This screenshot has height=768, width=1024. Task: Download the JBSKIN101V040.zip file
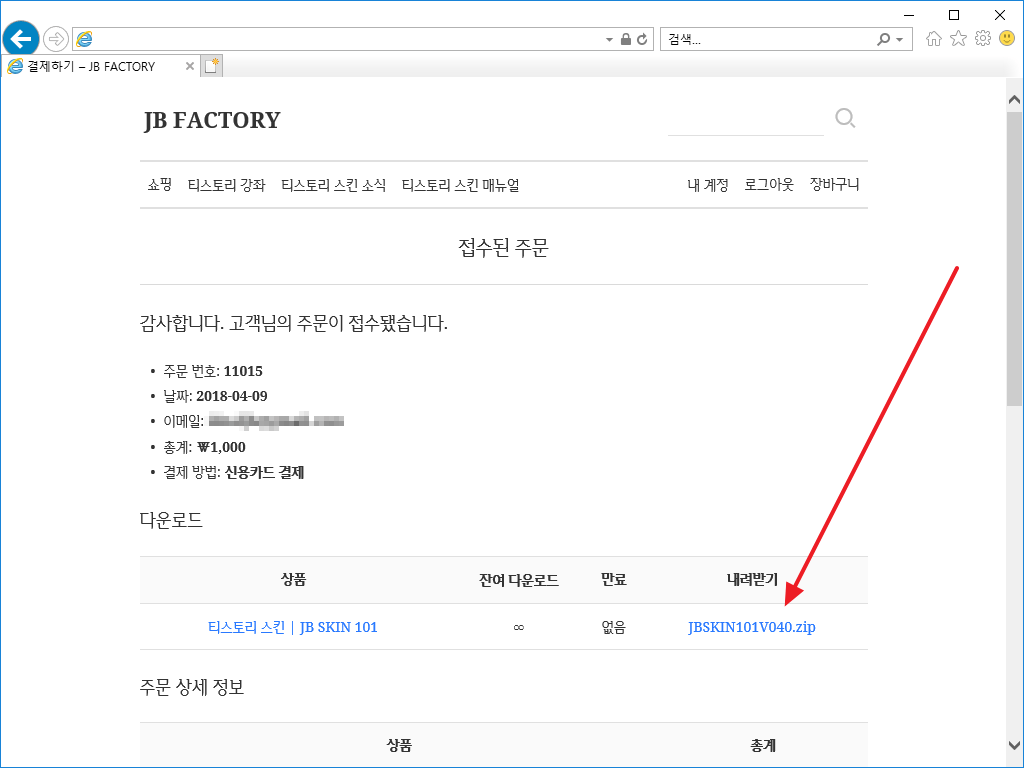click(752, 627)
